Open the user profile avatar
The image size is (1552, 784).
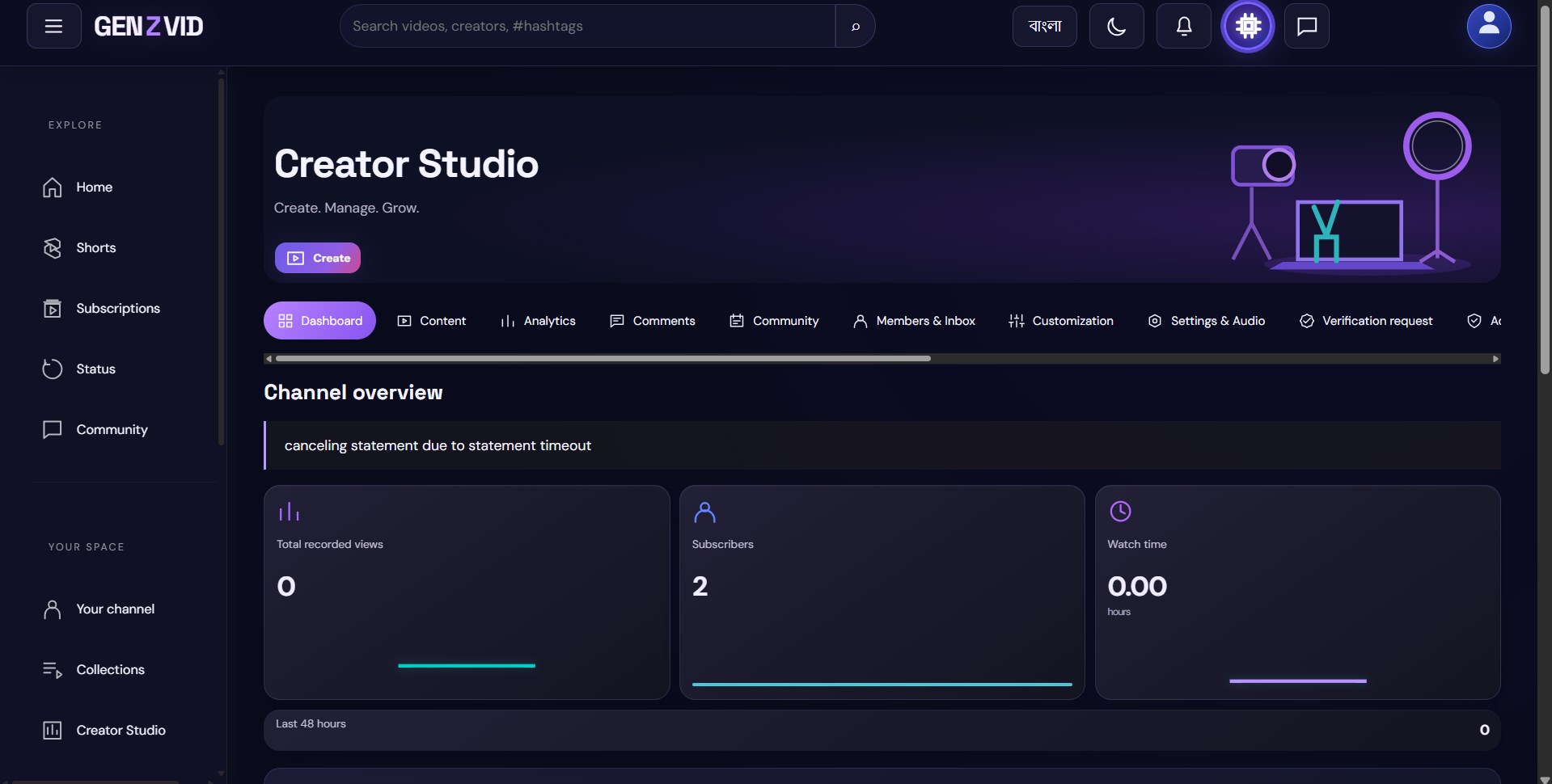click(x=1489, y=26)
